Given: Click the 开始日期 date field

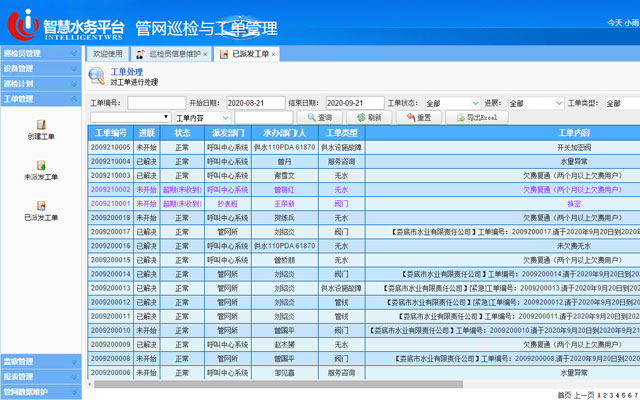Looking at the screenshot, I should click(253, 103).
